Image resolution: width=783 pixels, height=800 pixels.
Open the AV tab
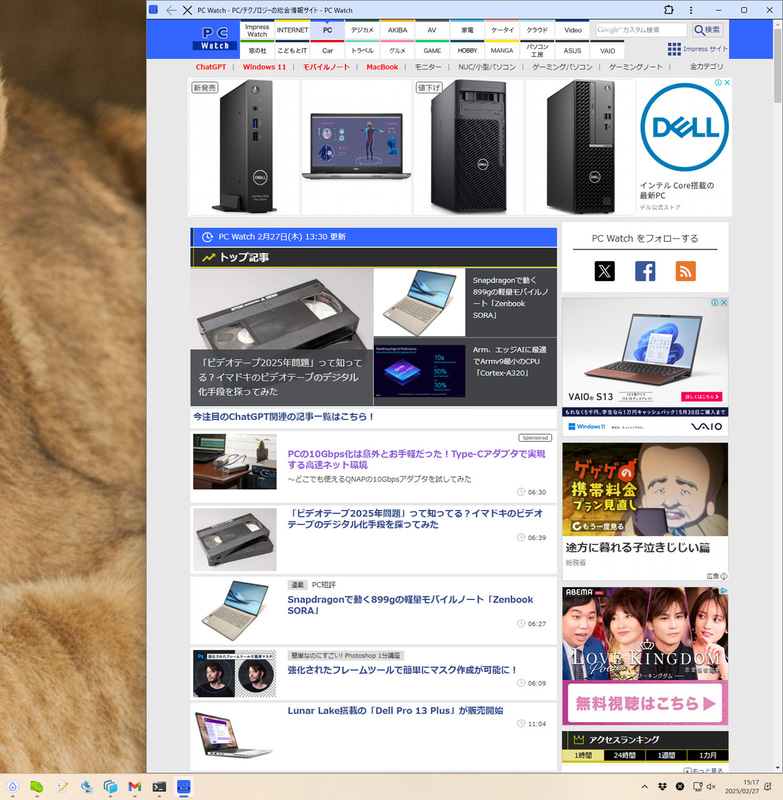point(432,30)
